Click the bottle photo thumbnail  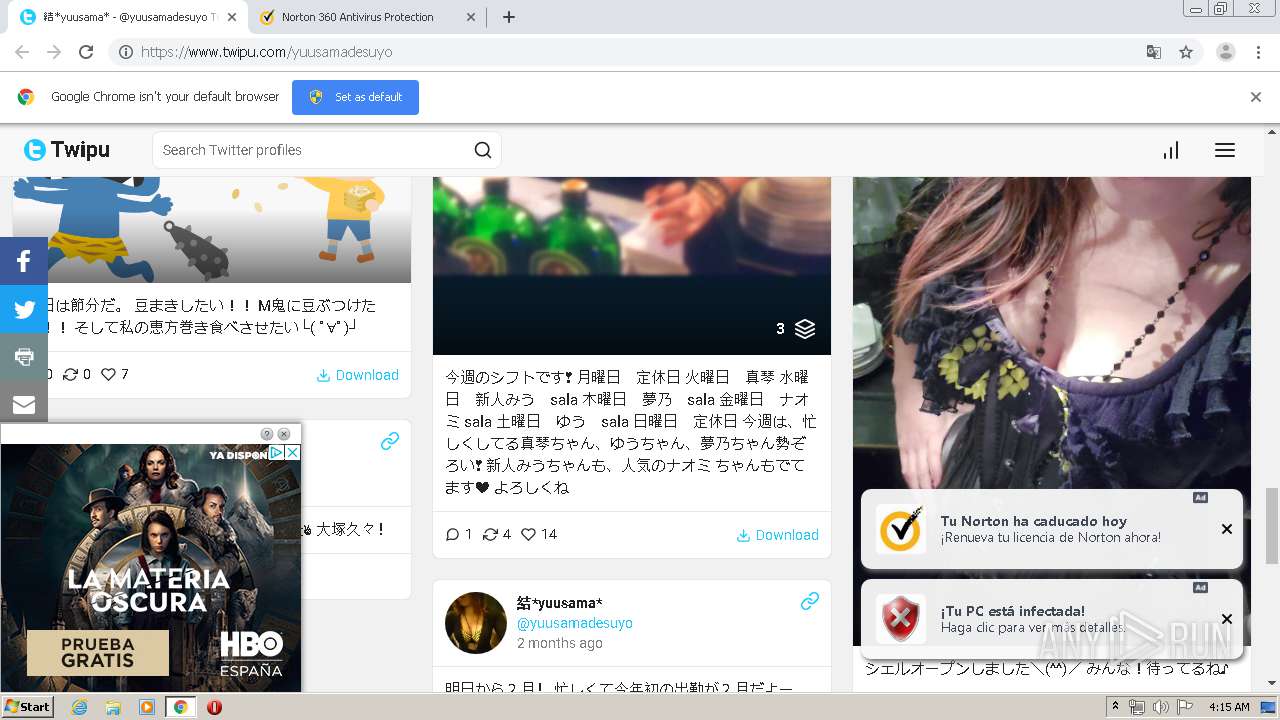pyautogui.click(x=632, y=266)
